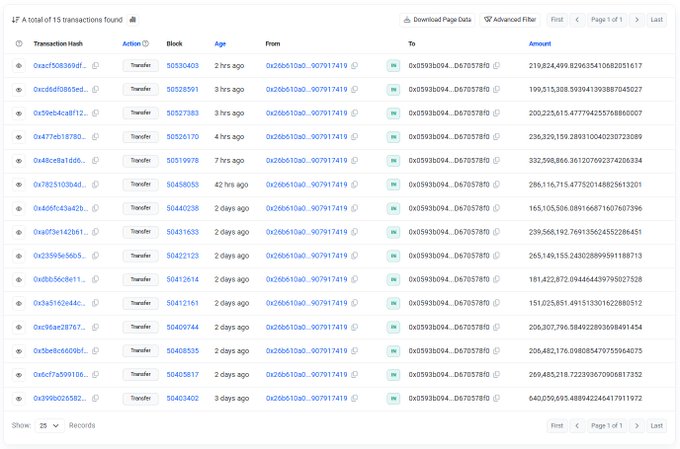Click bottom Last page button
Image resolution: width=680 pixels, height=449 pixels.
(x=657, y=426)
